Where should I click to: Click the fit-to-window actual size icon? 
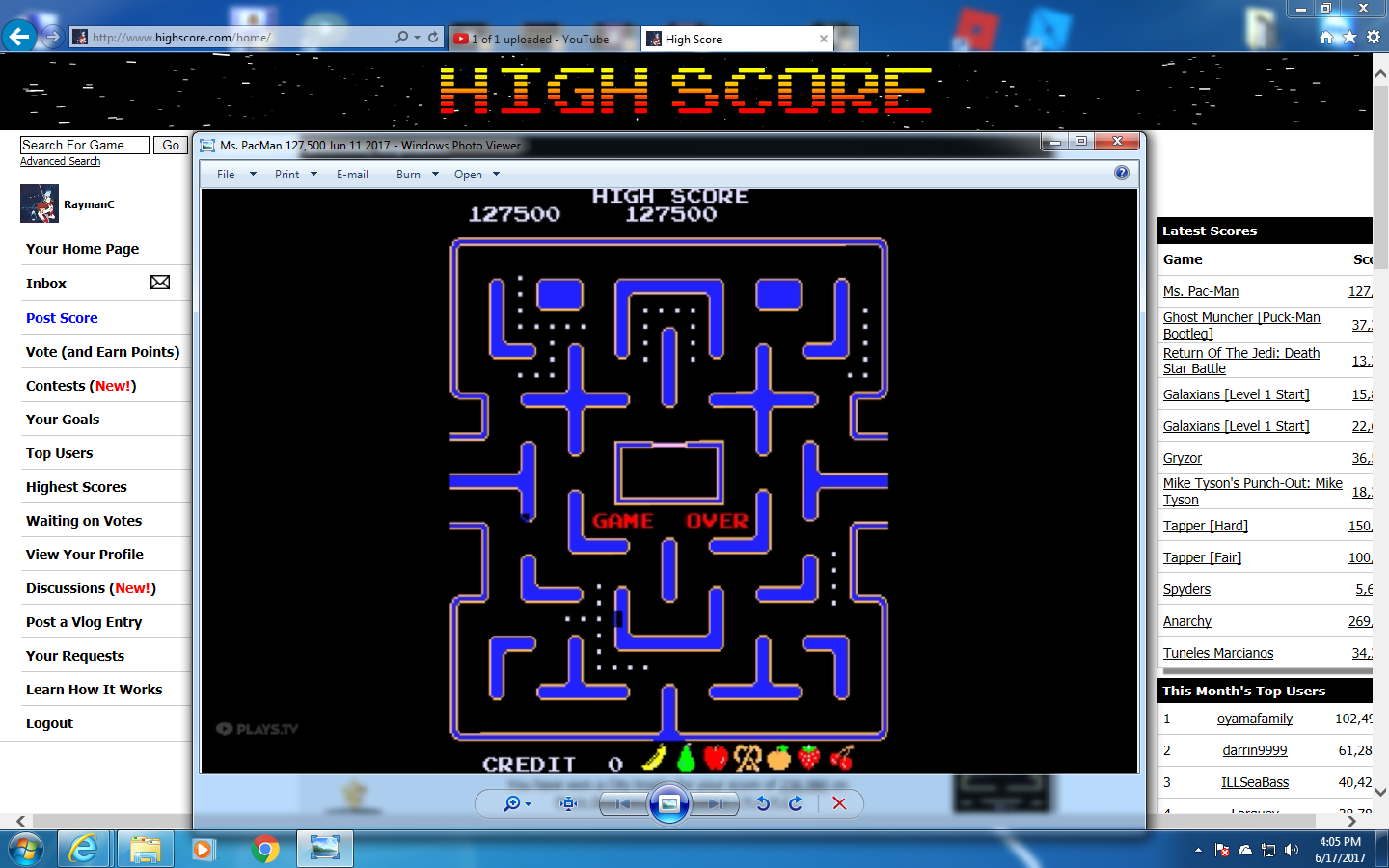pyautogui.click(x=568, y=803)
